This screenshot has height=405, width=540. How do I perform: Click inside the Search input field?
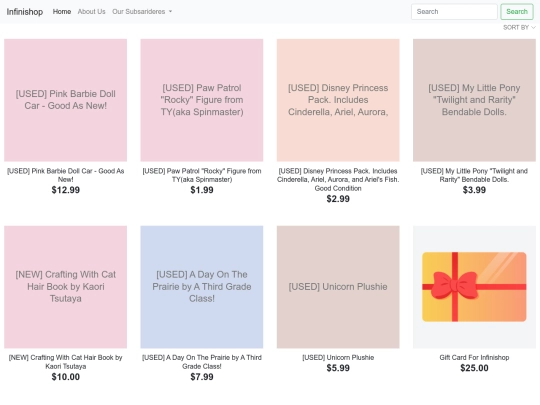454,12
